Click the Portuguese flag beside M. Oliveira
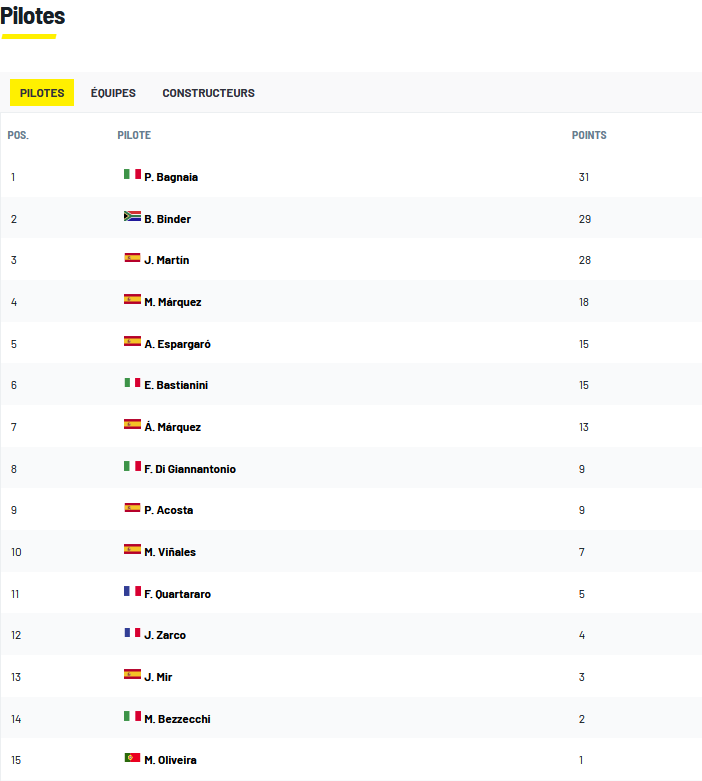This screenshot has width=702, height=781. (x=132, y=758)
